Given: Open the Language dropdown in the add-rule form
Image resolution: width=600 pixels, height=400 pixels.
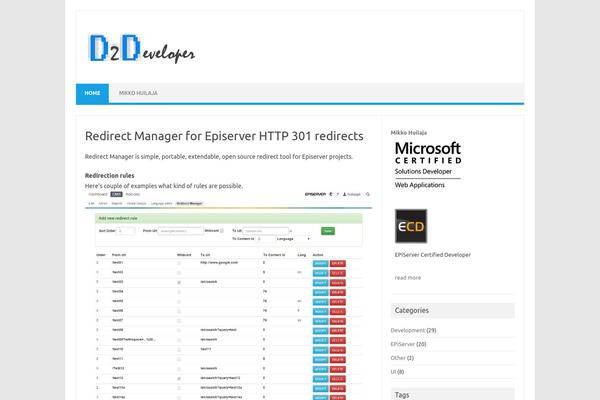Looking at the screenshot, I should coord(303,239).
